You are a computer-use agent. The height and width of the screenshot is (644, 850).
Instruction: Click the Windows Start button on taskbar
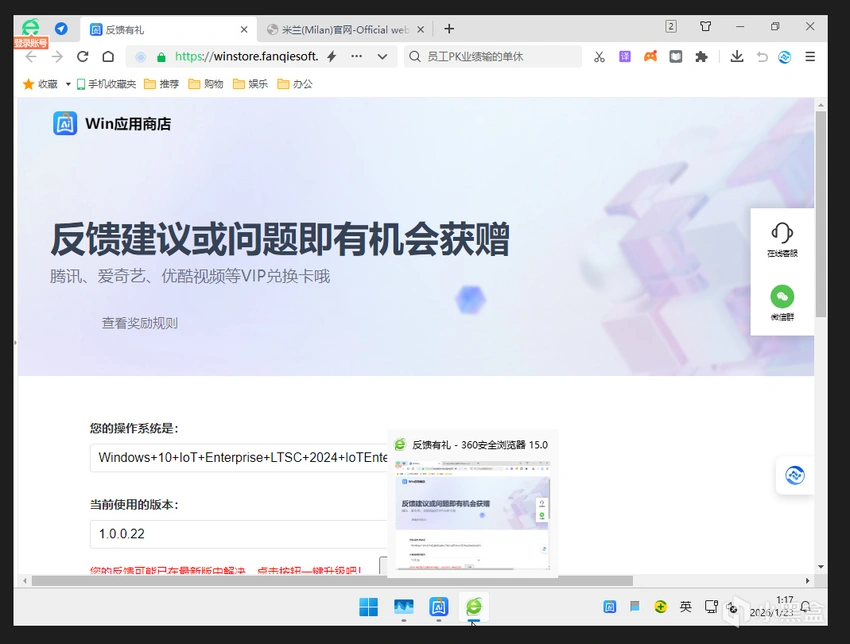point(368,607)
